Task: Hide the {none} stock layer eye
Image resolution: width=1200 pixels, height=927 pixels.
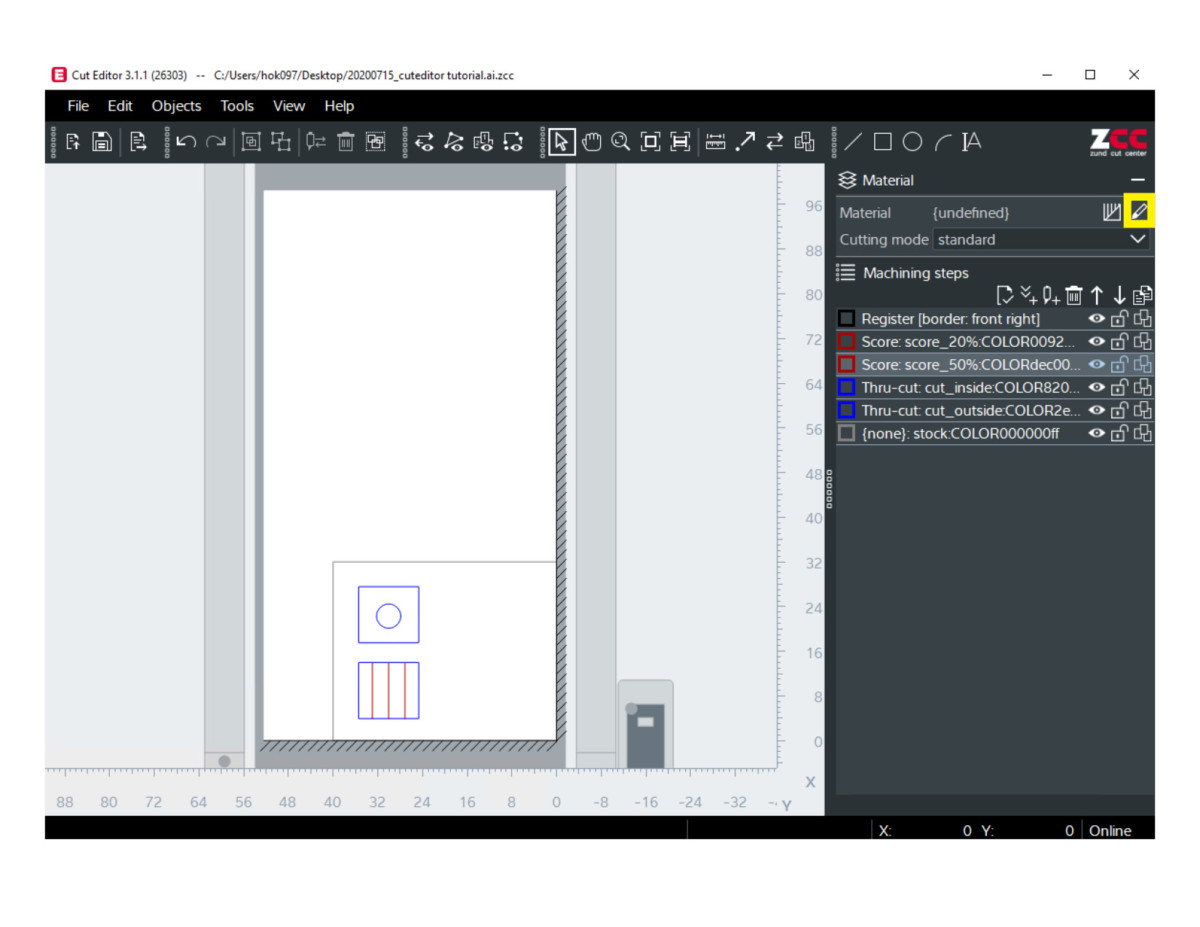Action: [1097, 433]
